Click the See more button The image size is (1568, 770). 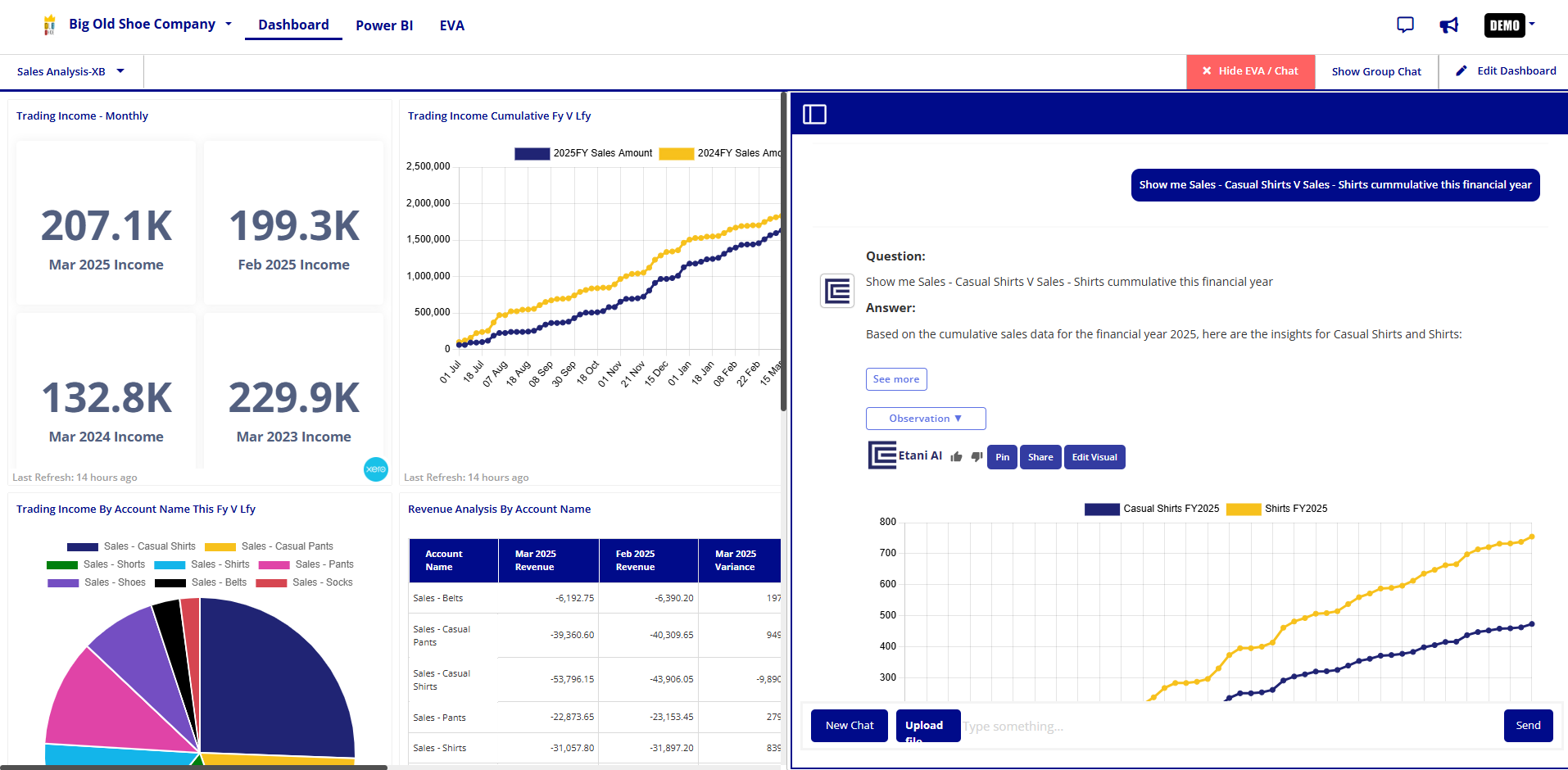896,379
